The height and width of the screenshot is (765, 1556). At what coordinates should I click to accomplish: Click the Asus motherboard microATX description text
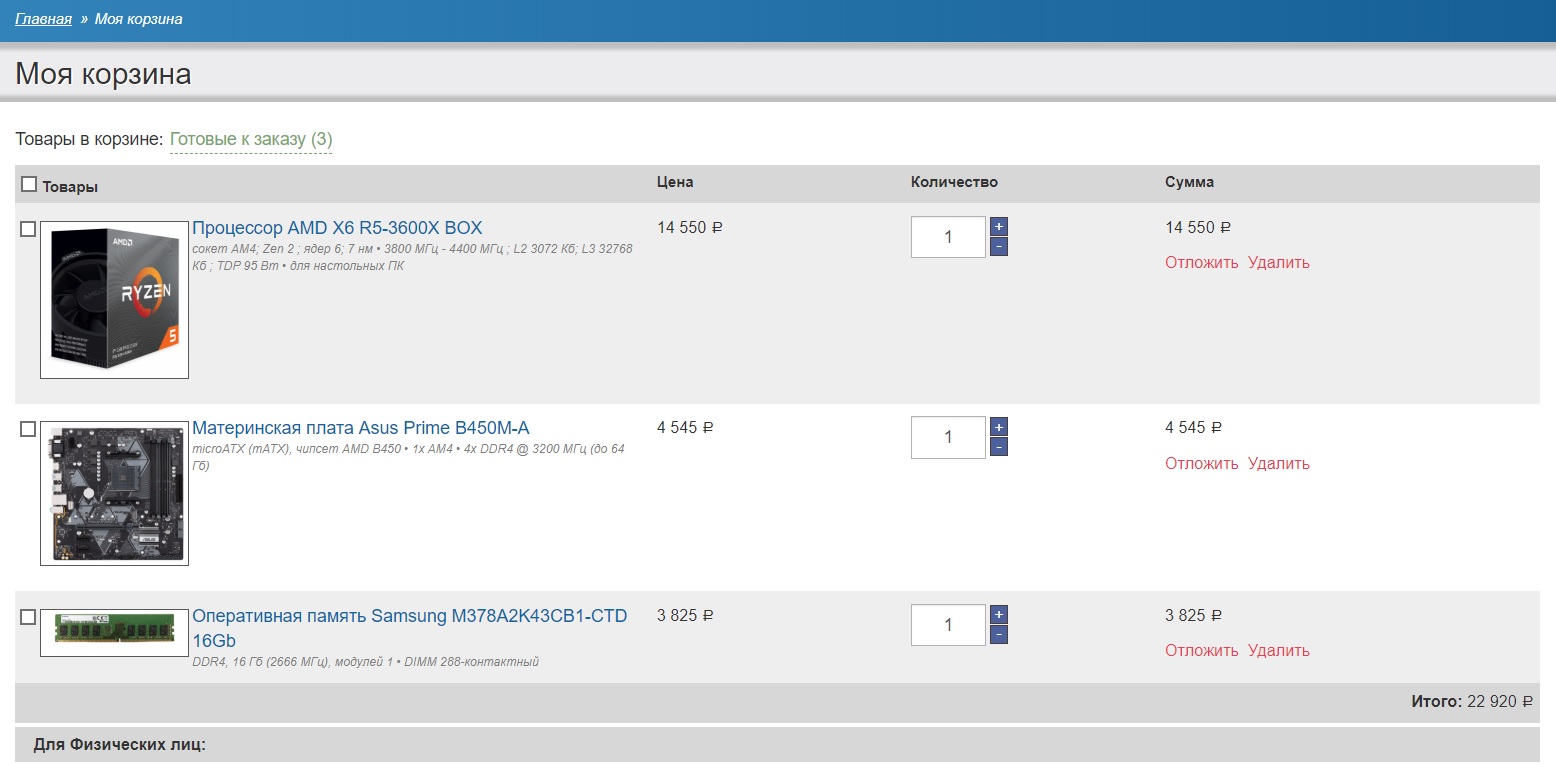pyautogui.click(x=408, y=457)
